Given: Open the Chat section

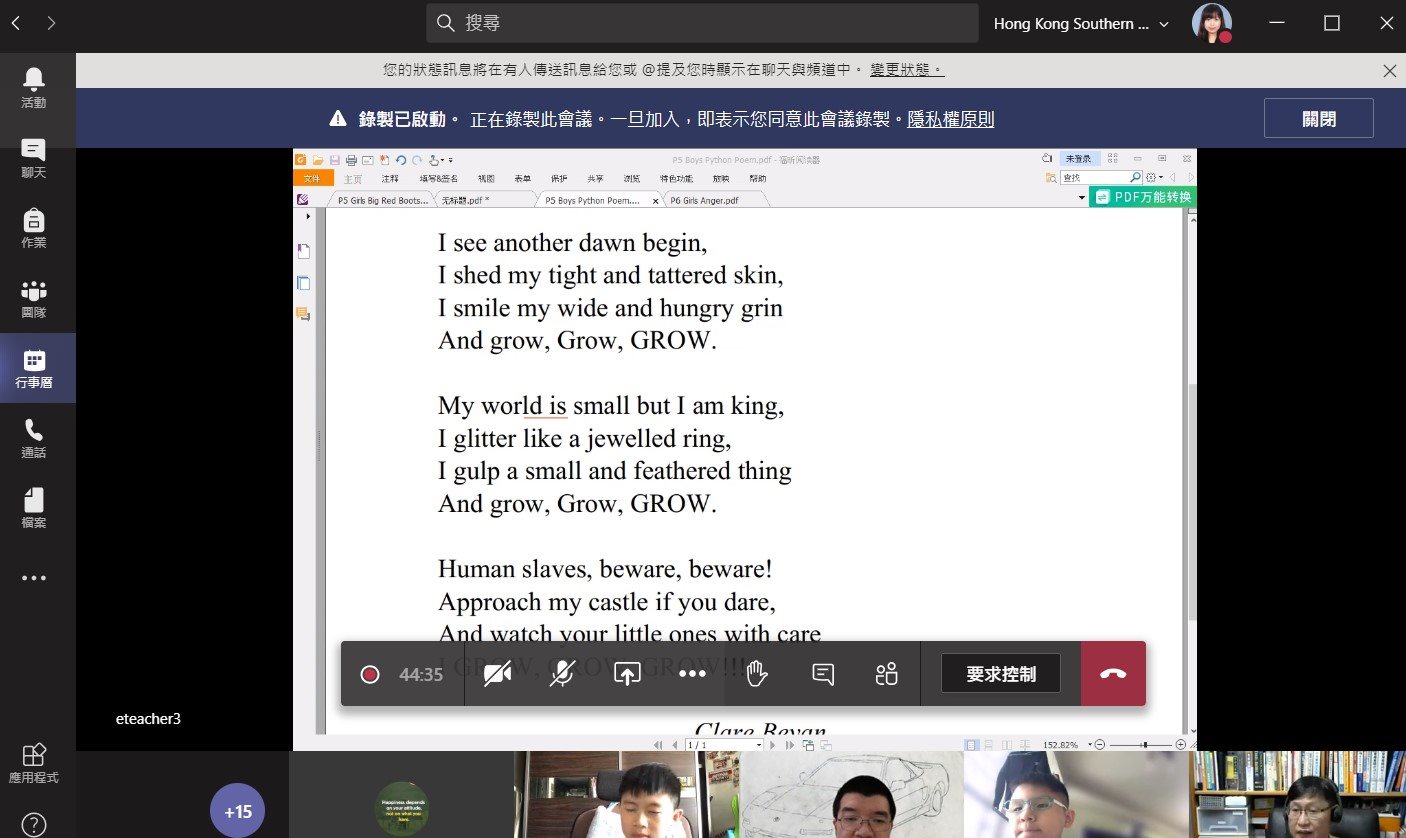Looking at the screenshot, I should point(33,158).
